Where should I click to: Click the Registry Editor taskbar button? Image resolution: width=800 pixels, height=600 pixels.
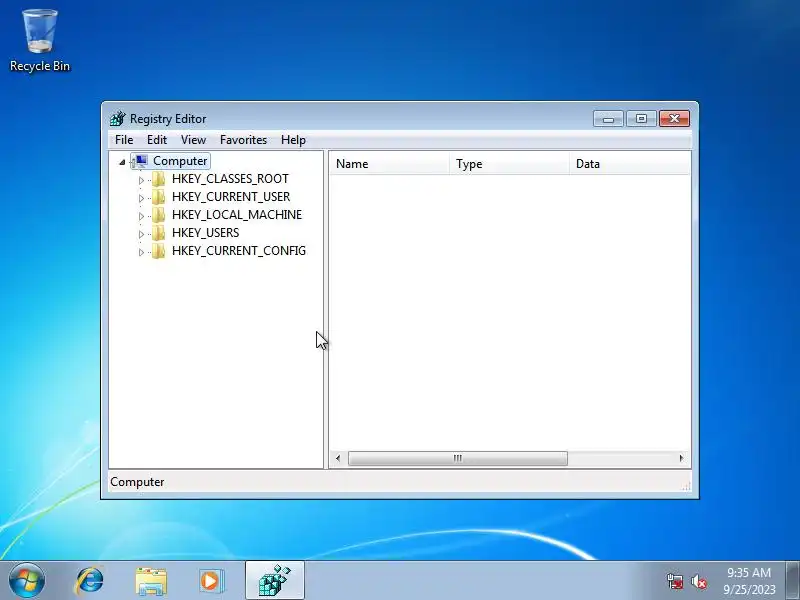point(275,581)
